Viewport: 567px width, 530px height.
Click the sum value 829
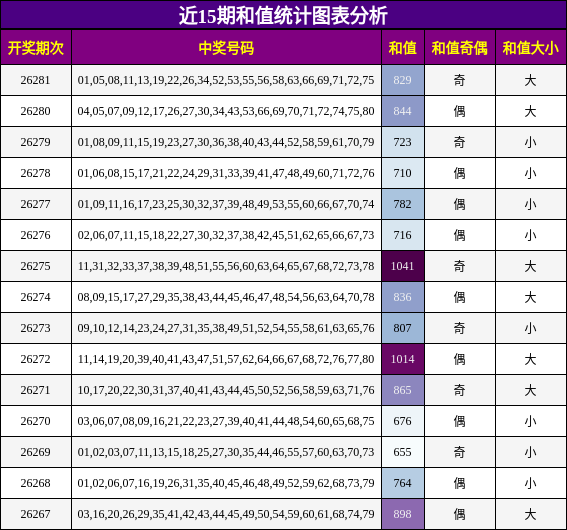pyautogui.click(x=402, y=80)
